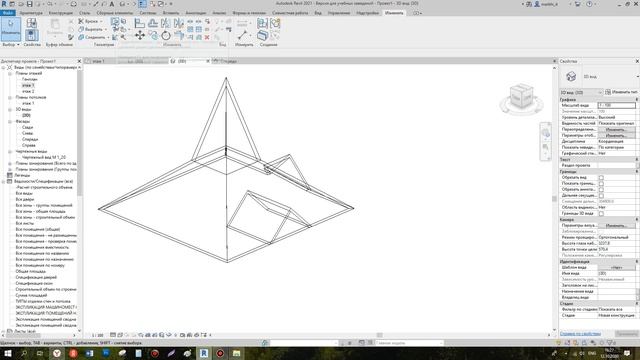Expand the Планы этажей tree node
The image size is (640, 360).
pyautogui.click(x=10, y=73)
